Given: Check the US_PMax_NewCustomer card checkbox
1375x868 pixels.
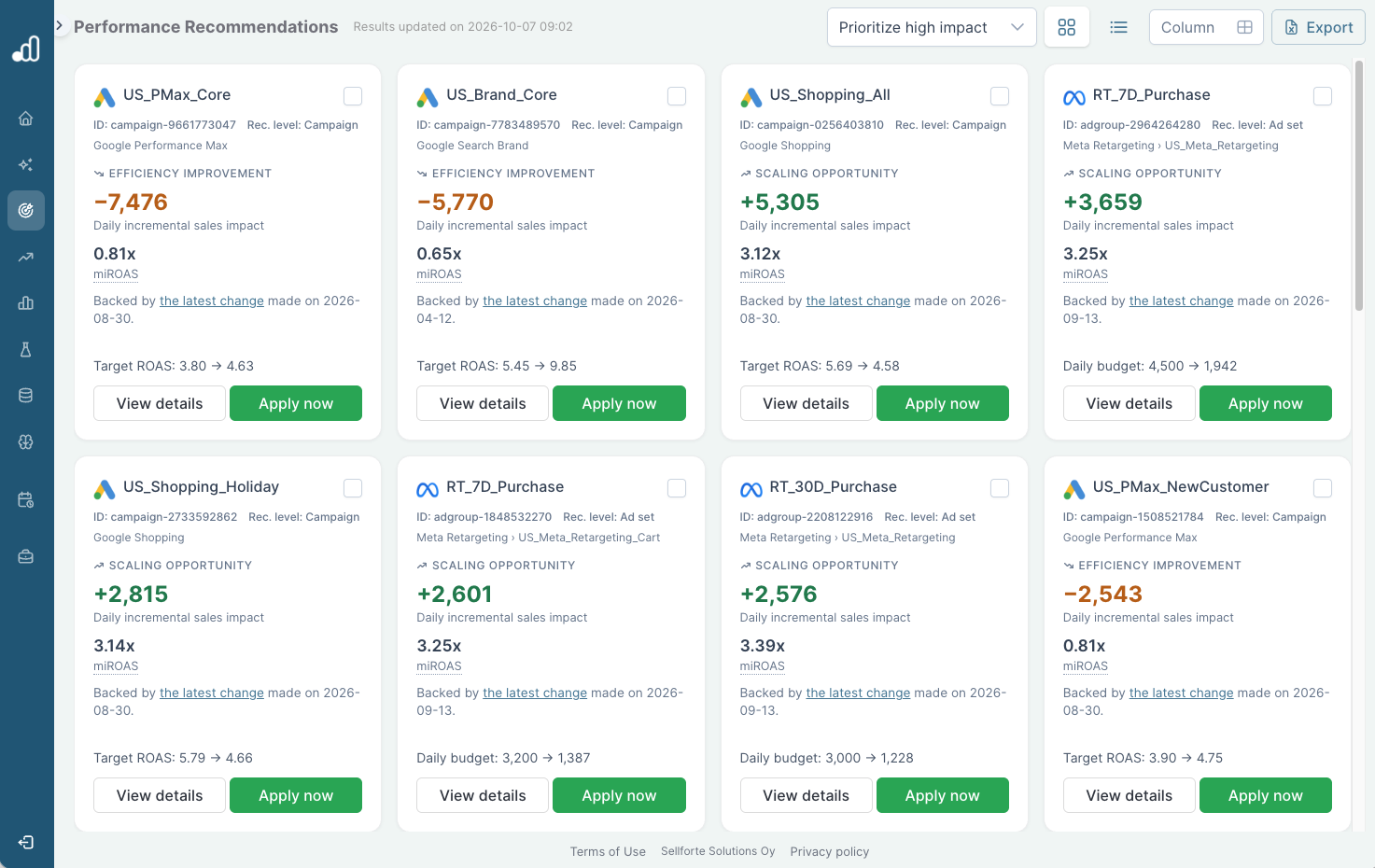Looking at the screenshot, I should click(x=1323, y=488).
